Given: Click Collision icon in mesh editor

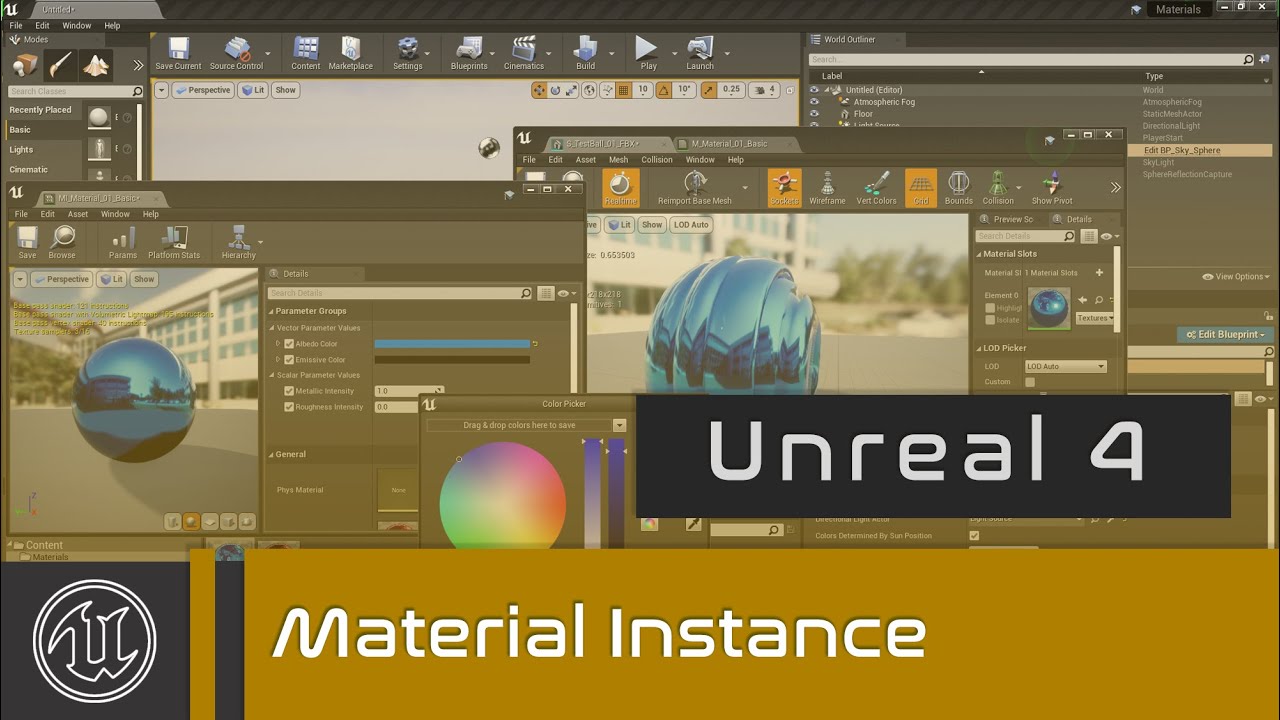Looking at the screenshot, I should tap(998, 188).
